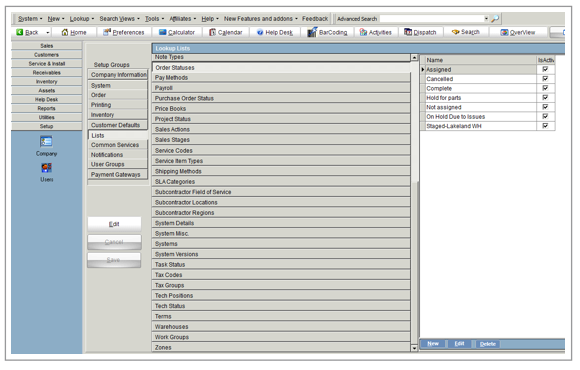
Task: Click the Back arrow icon
Action: [x=20, y=32]
